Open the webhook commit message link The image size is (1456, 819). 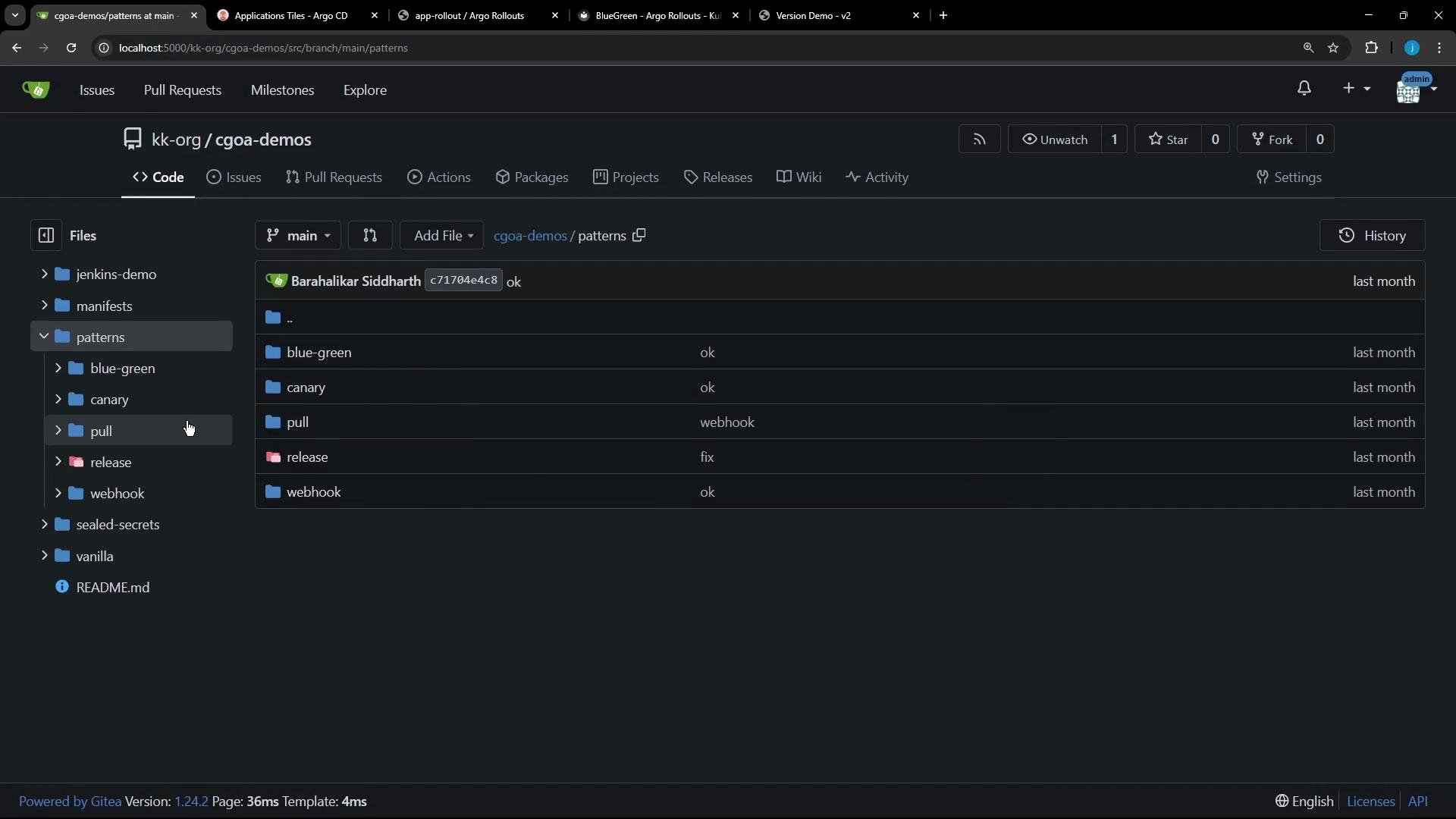point(727,422)
